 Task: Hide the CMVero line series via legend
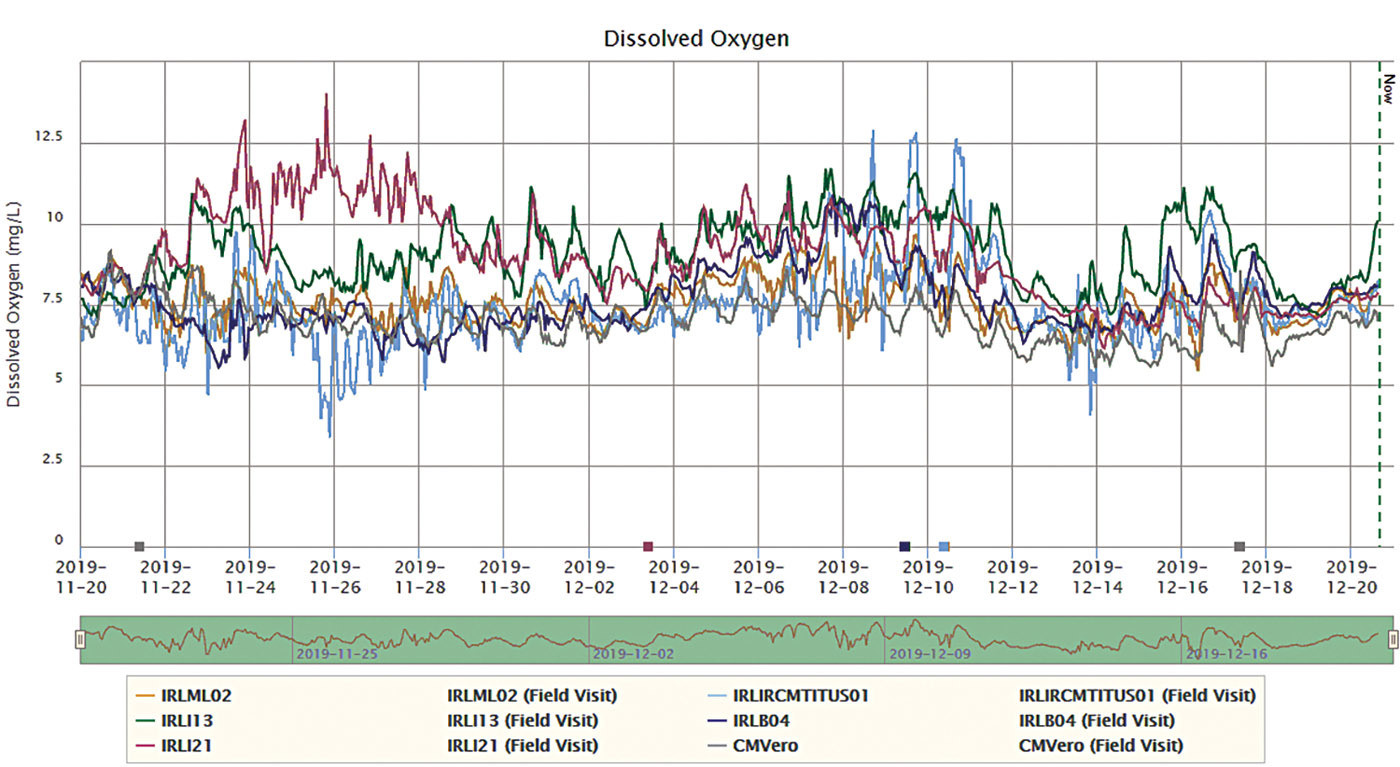767,745
